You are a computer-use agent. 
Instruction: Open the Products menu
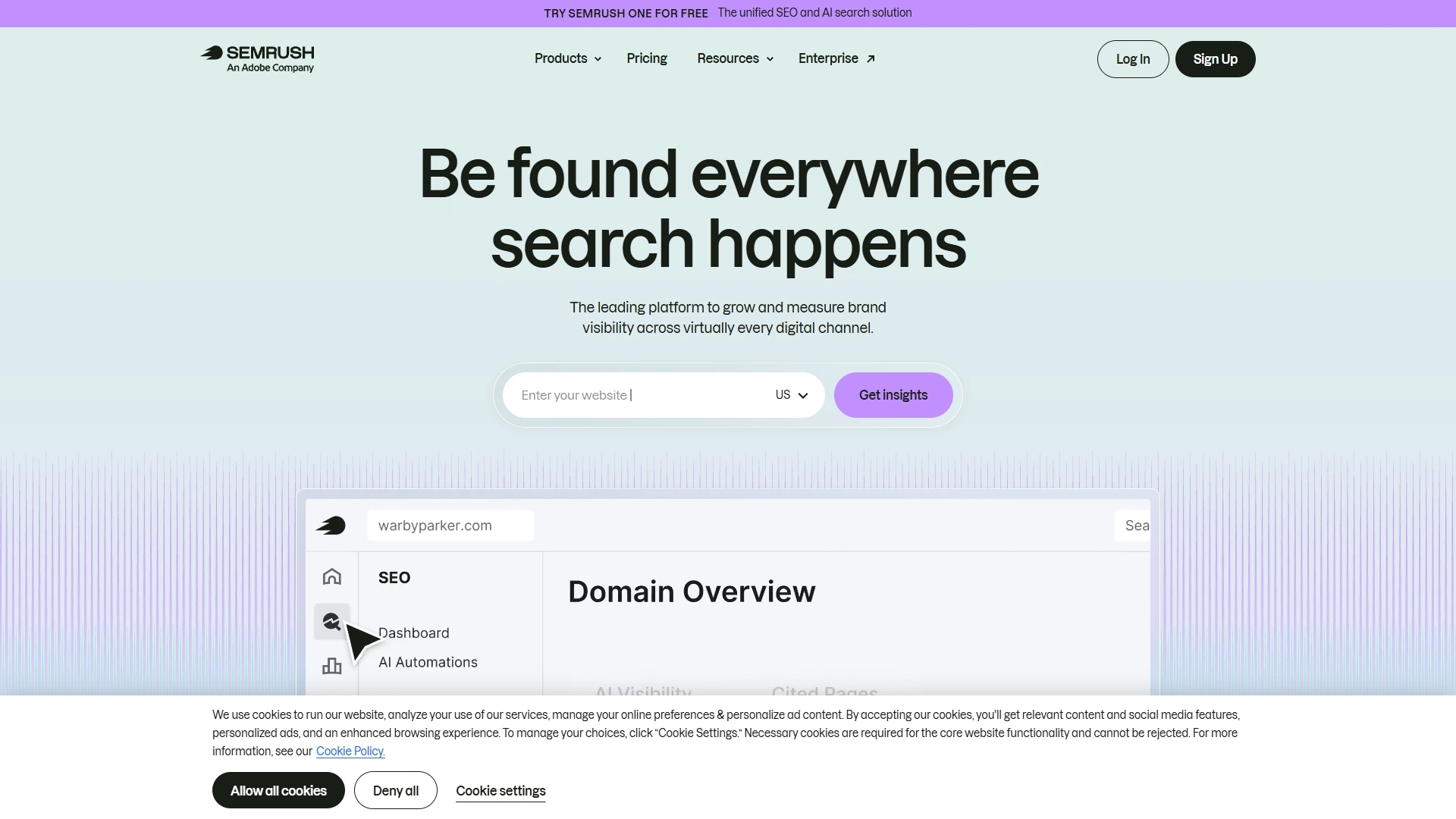tap(567, 58)
